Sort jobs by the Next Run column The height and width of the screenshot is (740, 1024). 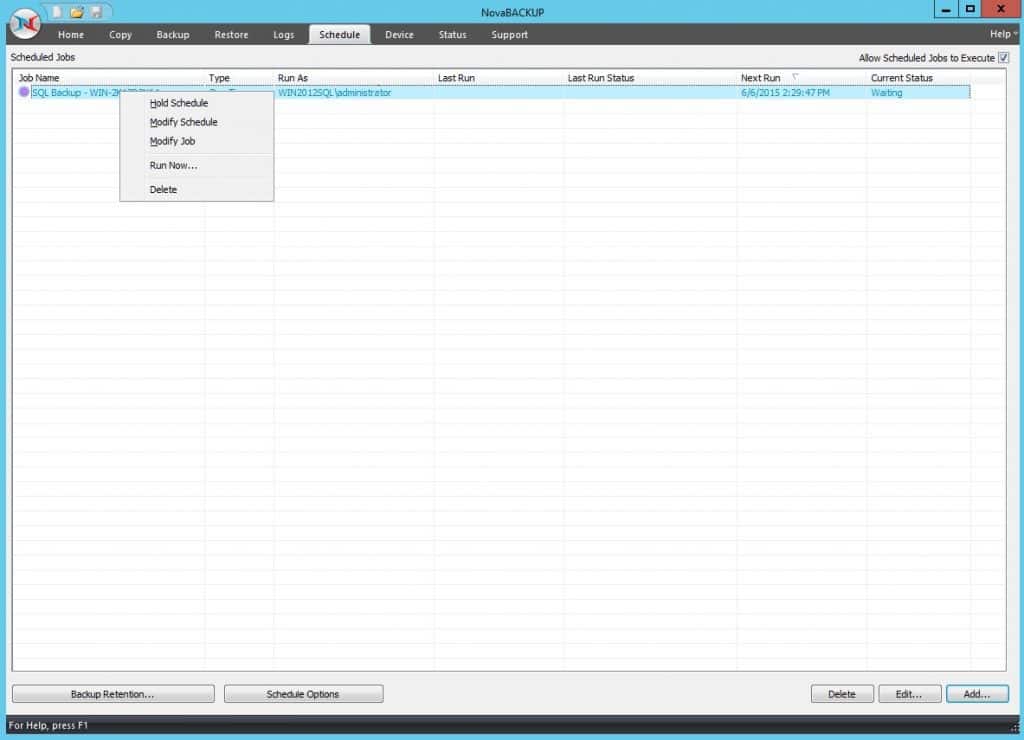(x=760, y=77)
